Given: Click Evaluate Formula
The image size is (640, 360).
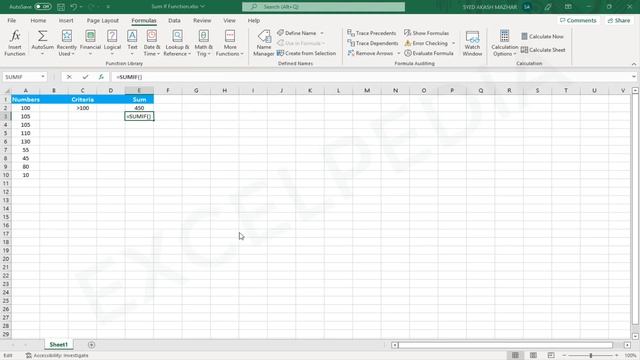Looking at the screenshot, I should (429, 53).
